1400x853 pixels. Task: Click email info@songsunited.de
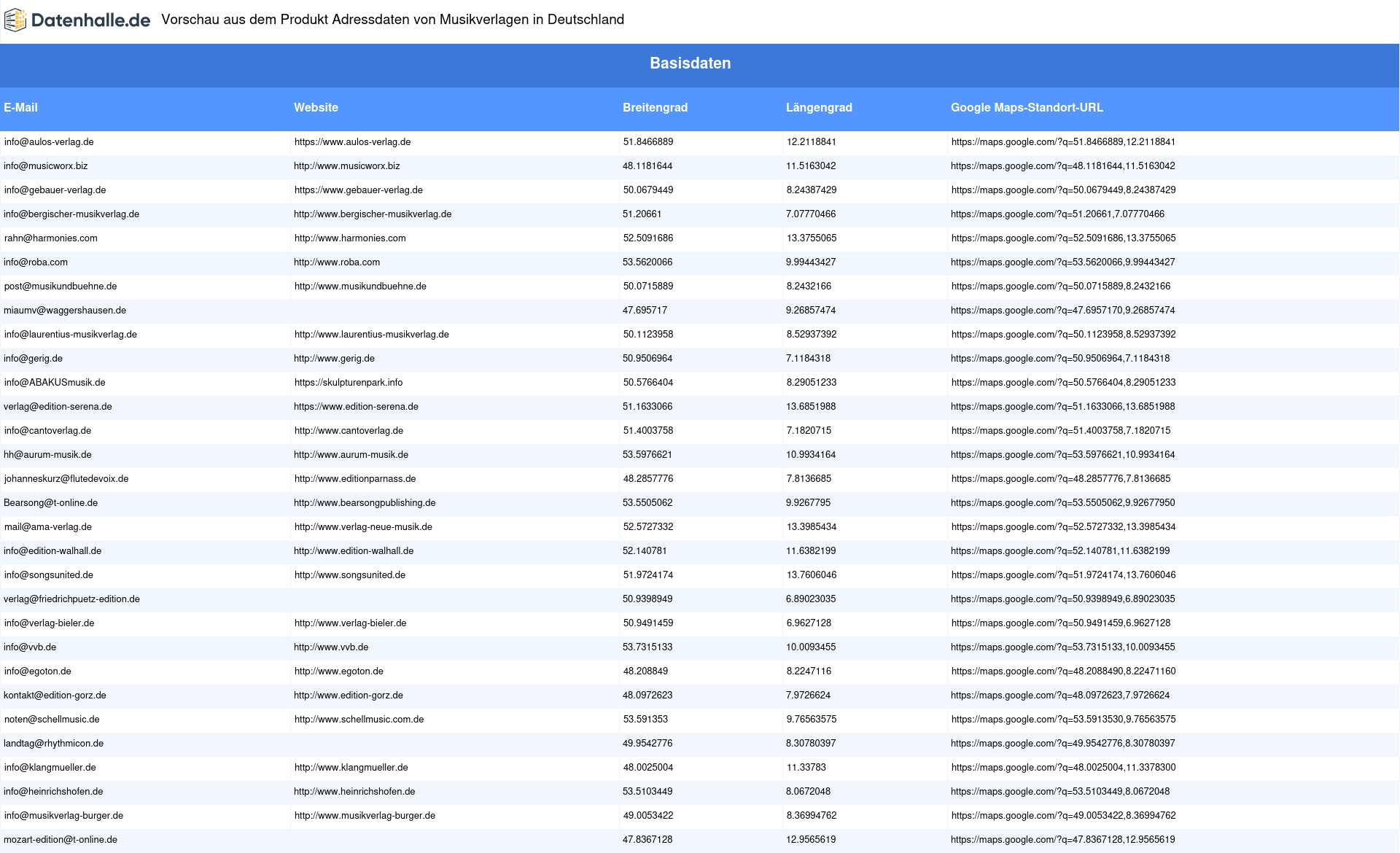(49, 575)
